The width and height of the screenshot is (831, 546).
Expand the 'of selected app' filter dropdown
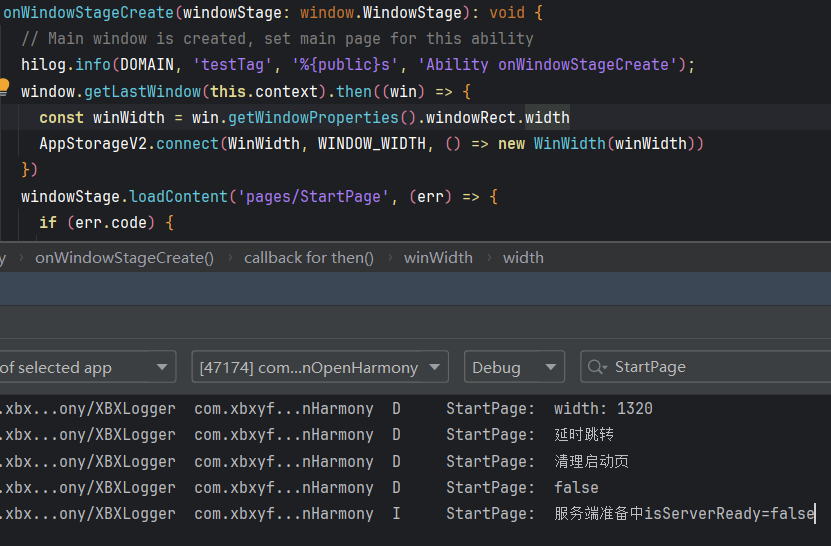click(x=85, y=367)
